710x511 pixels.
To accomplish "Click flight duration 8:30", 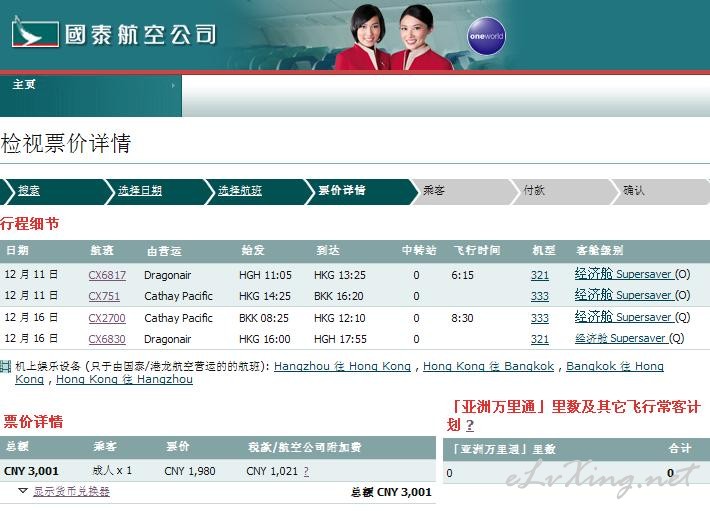I will pyautogui.click(x=462, y=318).
